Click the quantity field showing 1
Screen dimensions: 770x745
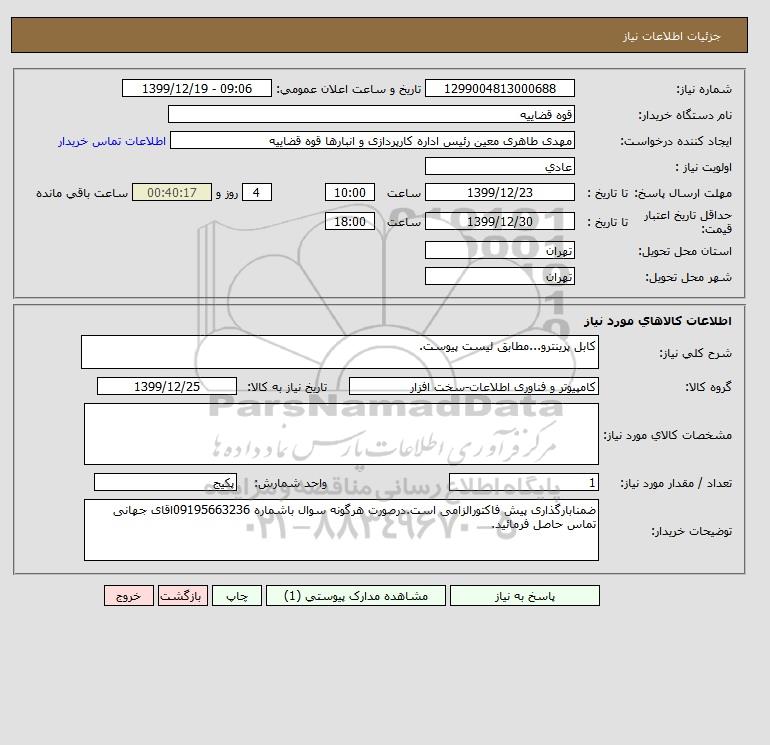[x=523, y=482]
